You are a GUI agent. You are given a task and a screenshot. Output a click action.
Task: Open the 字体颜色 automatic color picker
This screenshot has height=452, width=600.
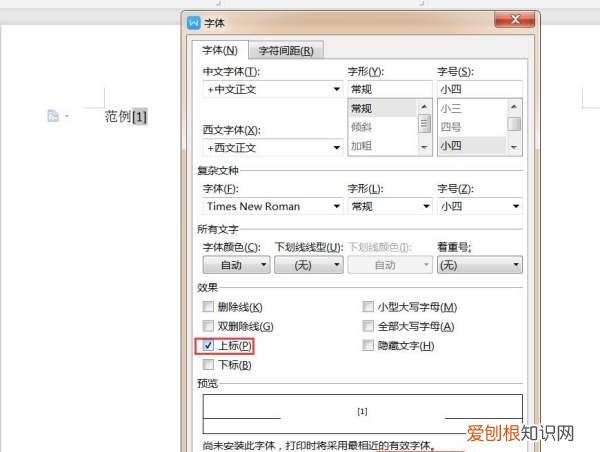(236, 265)
